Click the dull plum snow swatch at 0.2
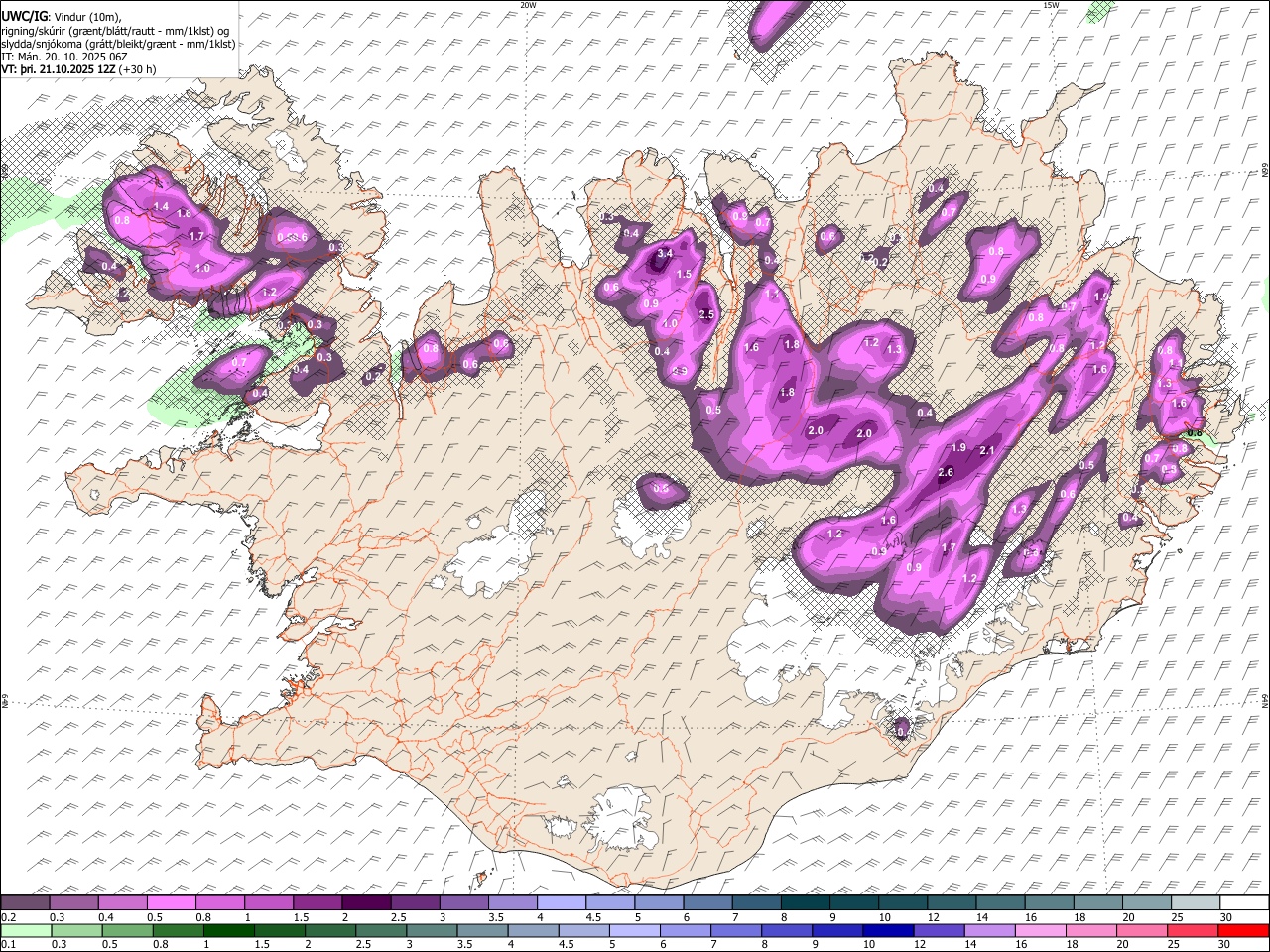 pyautogui.click(x=25, y=902)
